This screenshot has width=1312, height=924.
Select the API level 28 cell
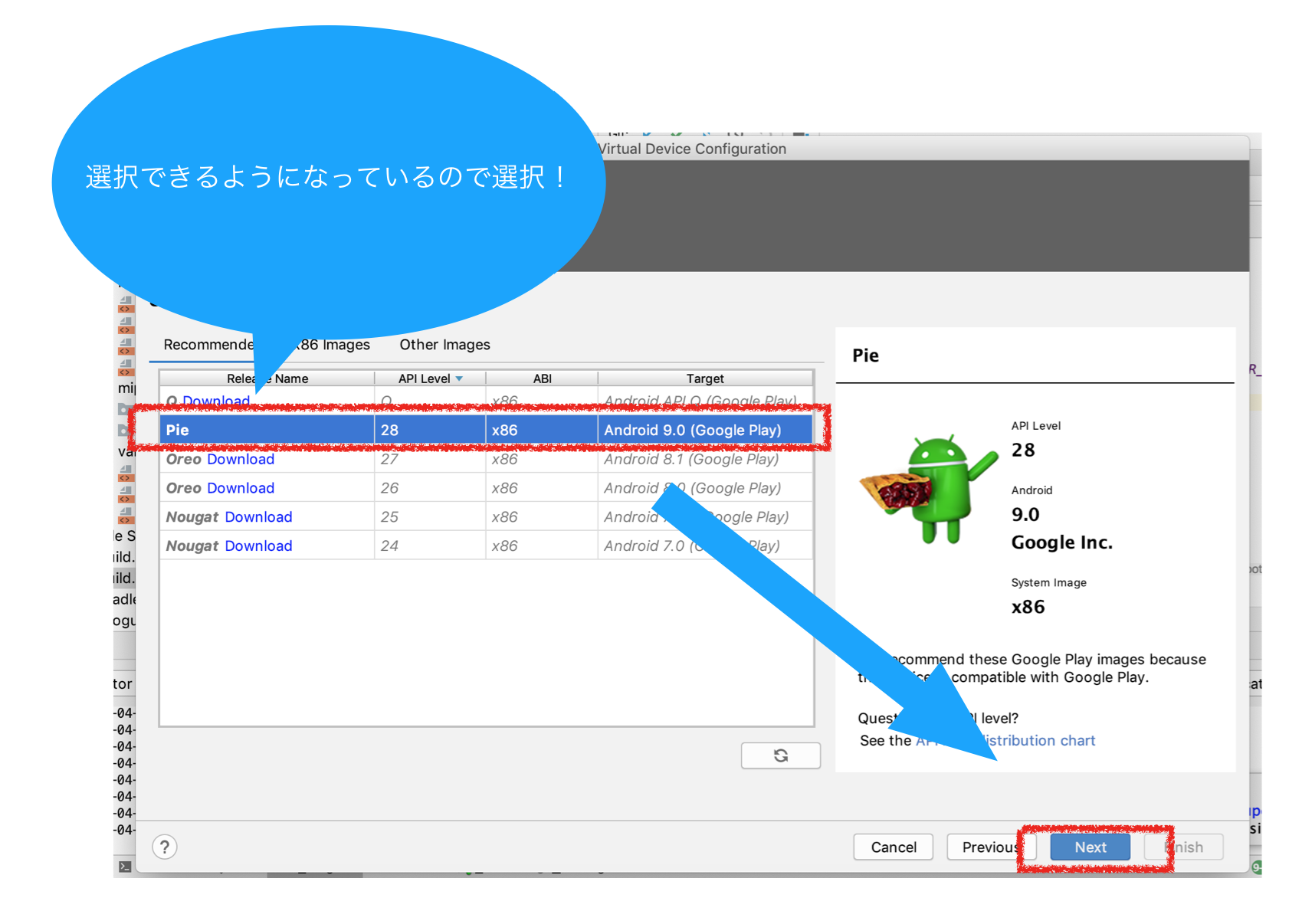430,430
